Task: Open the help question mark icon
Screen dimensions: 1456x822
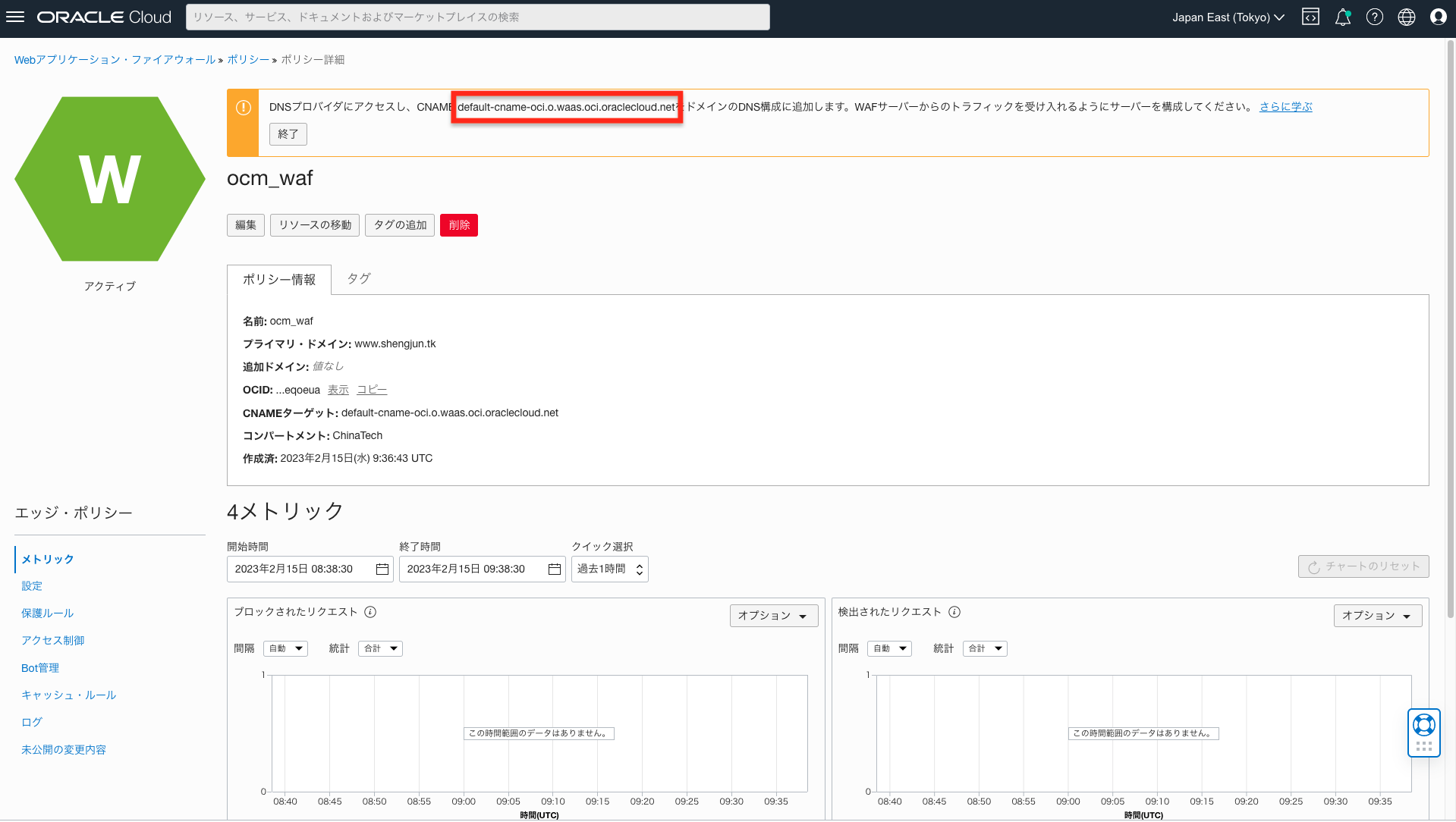Action: click(1375, 17)
